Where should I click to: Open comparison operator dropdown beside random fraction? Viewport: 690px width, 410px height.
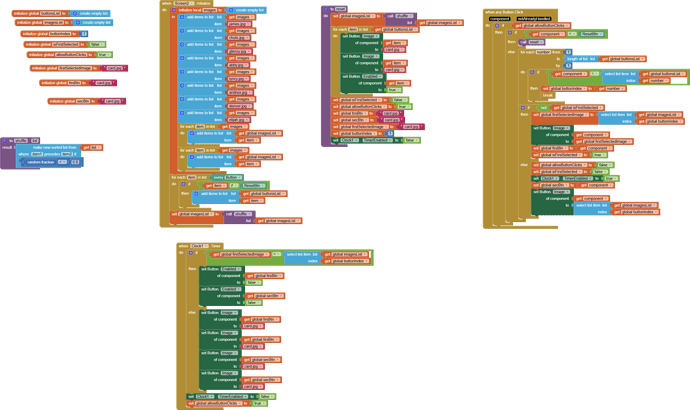(62, 162)
